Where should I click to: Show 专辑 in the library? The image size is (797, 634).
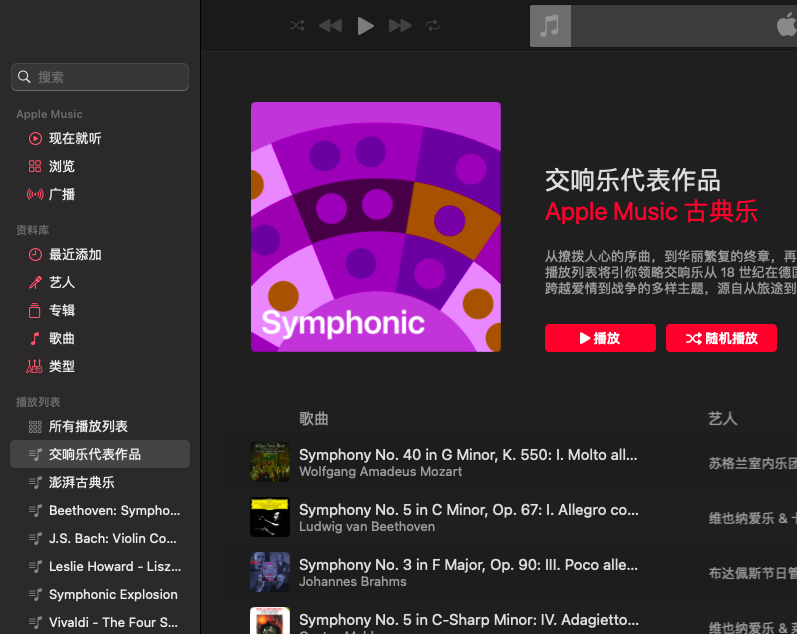[x=100, y=310]
